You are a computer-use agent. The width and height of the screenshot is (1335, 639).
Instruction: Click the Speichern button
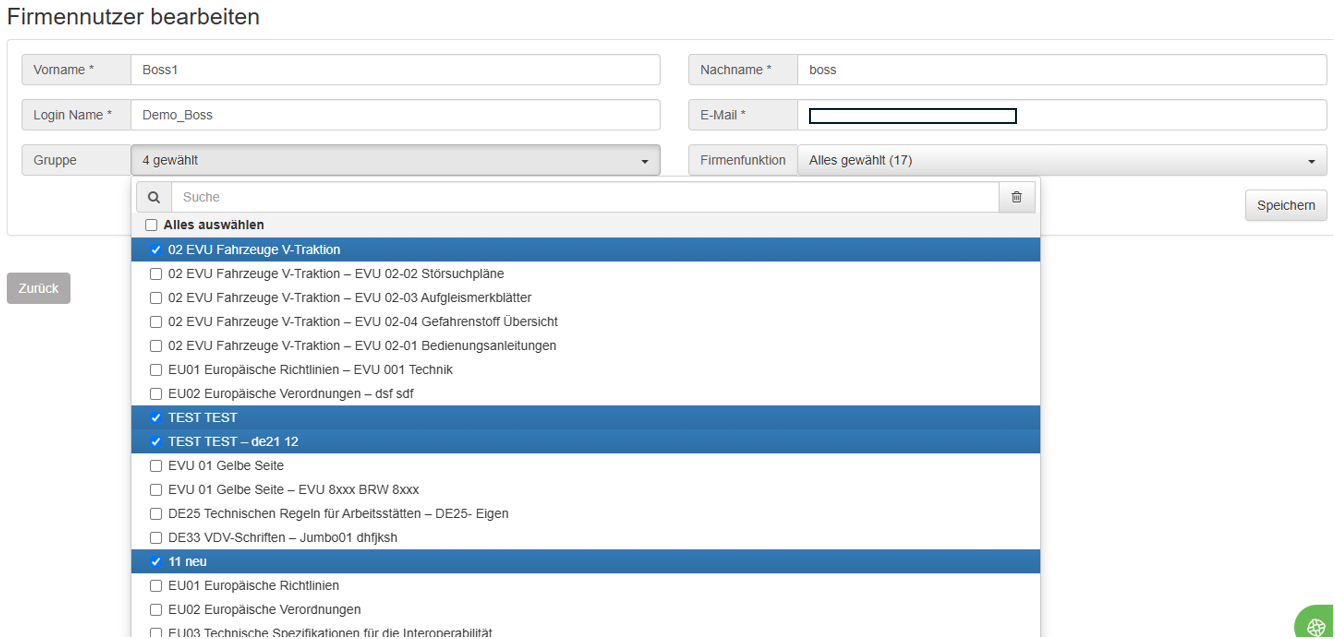click(1286, 205)
